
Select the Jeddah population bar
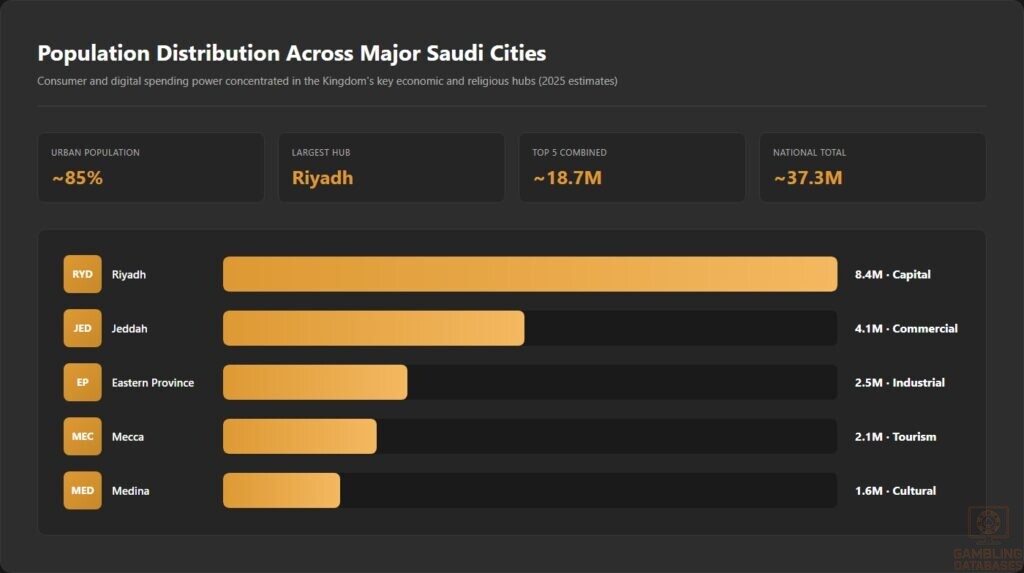click(374, 328)
